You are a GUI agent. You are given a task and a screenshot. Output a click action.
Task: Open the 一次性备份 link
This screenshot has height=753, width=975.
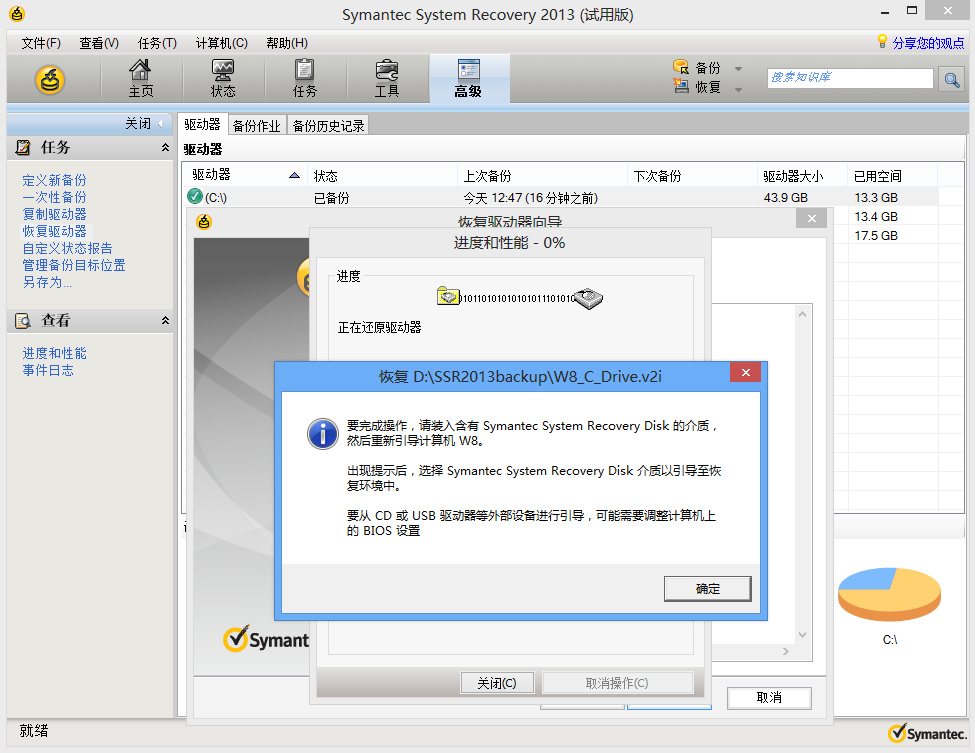point(54,197)
